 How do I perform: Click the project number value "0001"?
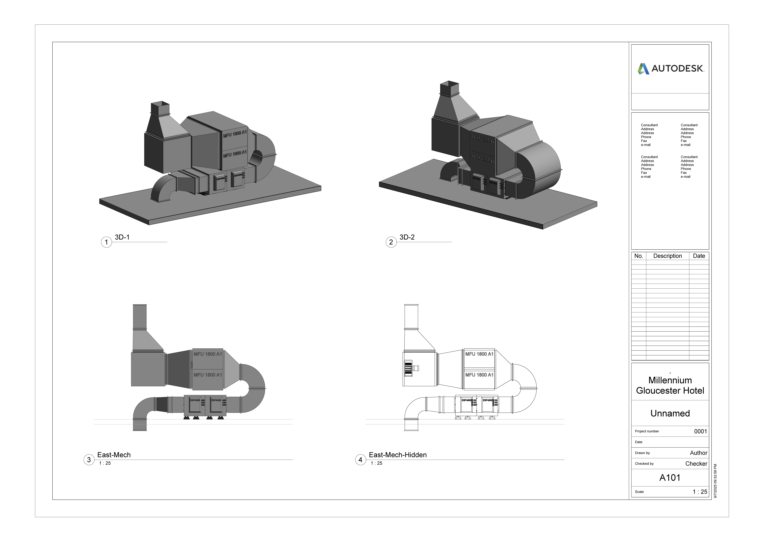(700, 431)
